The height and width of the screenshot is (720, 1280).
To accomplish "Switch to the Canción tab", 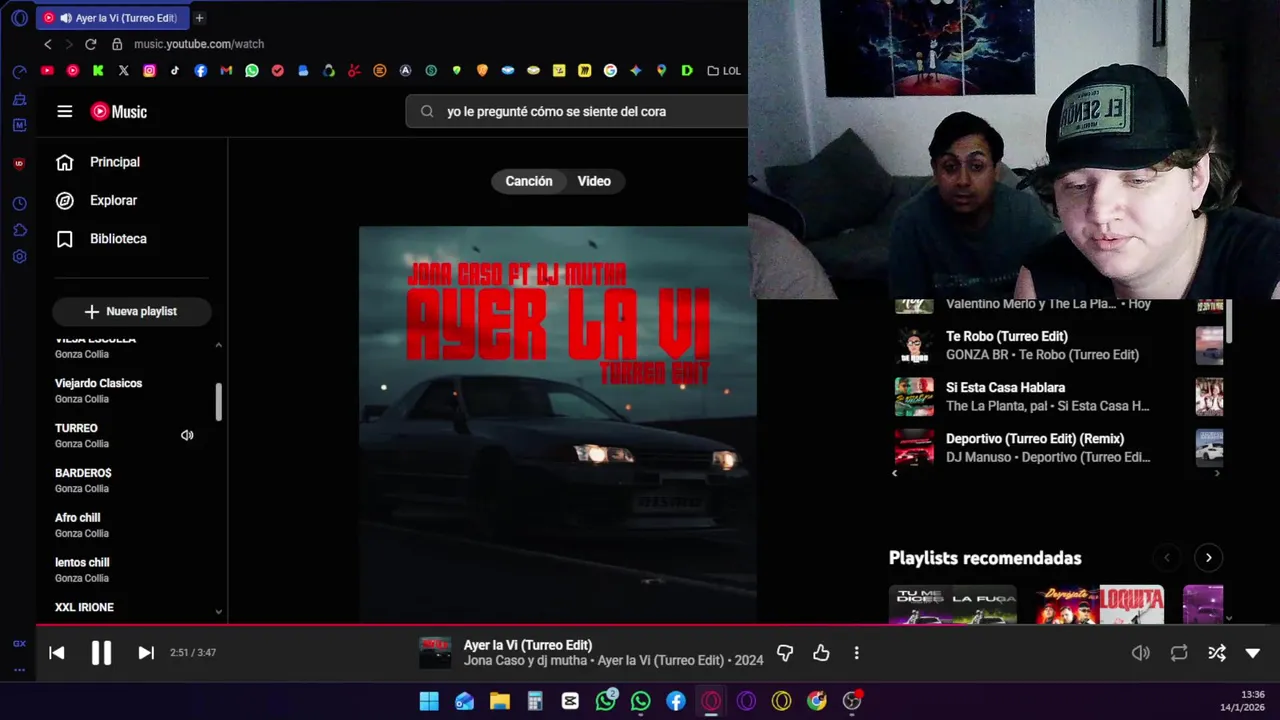I will pos(529,181).
